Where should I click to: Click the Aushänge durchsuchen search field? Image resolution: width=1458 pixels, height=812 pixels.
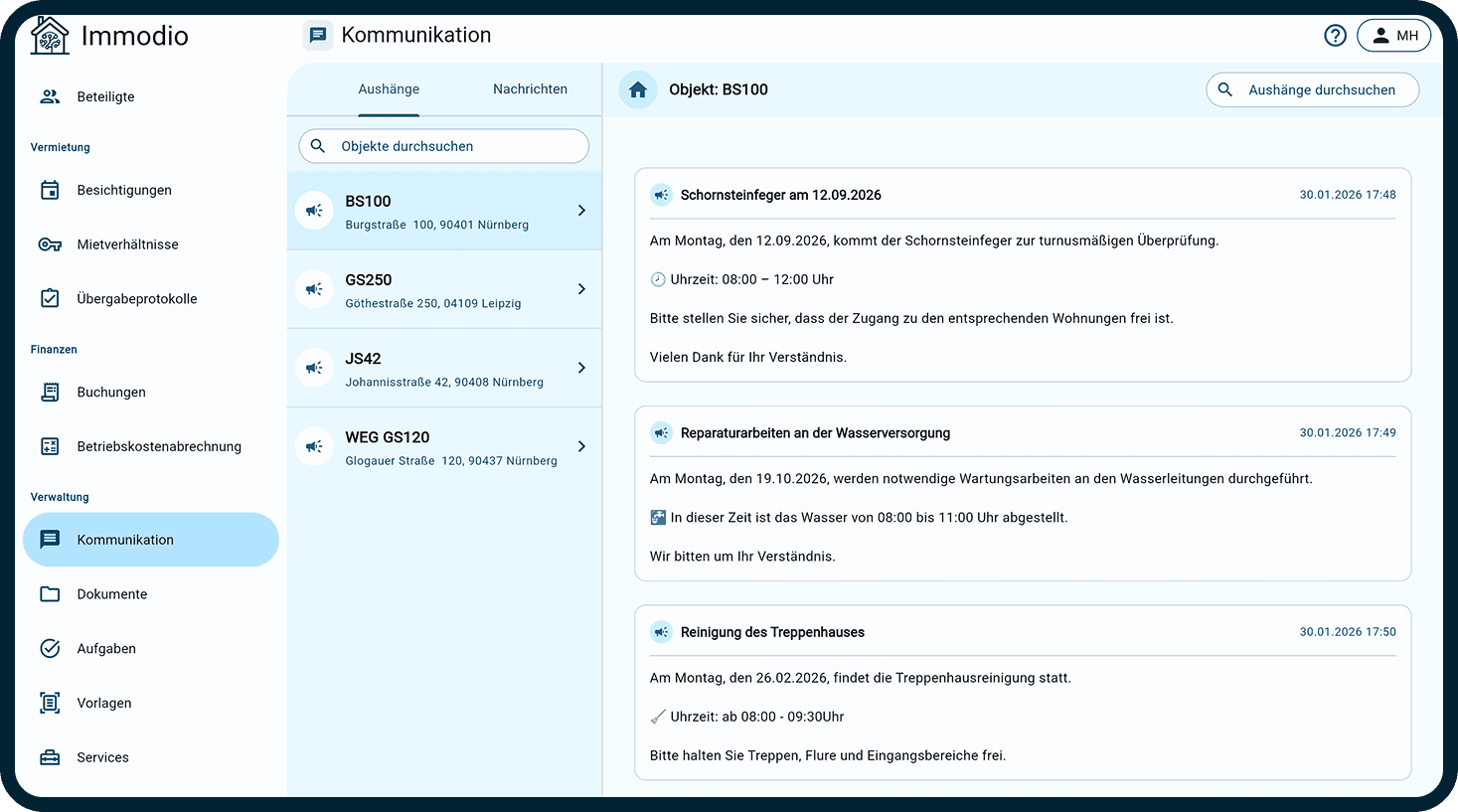[1312, 89]
